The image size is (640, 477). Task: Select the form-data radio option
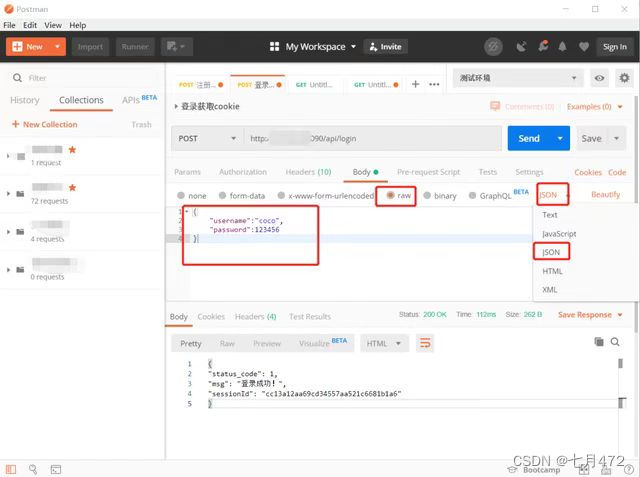point(222,195)
